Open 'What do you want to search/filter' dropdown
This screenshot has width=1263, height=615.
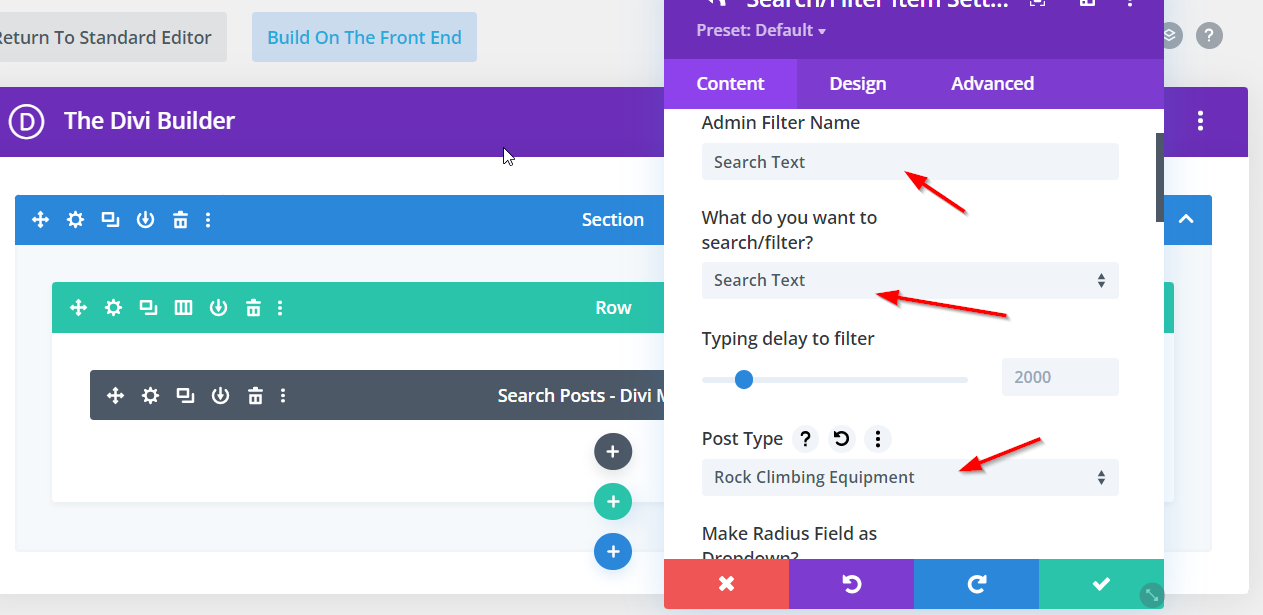909,281
